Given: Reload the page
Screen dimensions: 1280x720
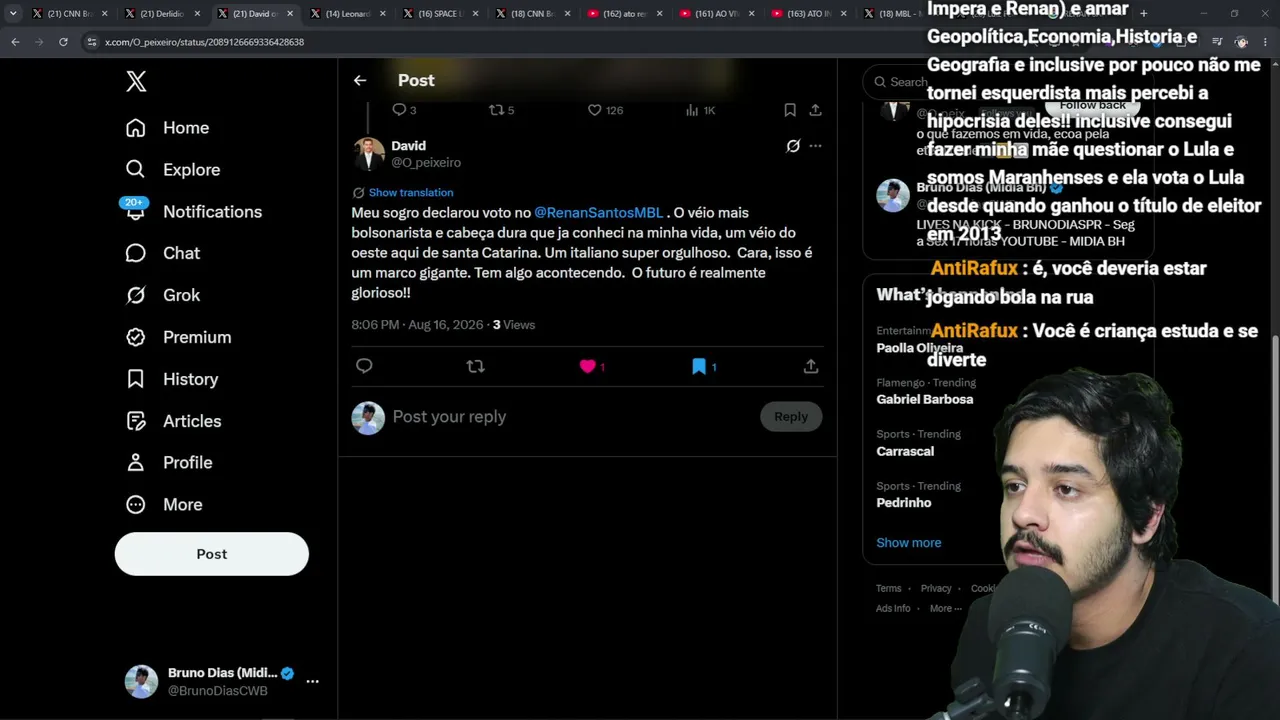Looking at the screenshot, I should coord(63,42).
